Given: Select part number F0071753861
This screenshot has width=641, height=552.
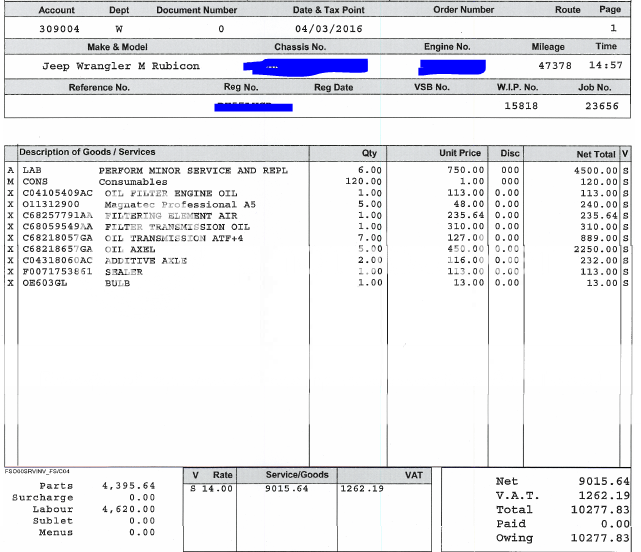Looking at the screenshot, I should pyautogui.click(x=58, y=272).
